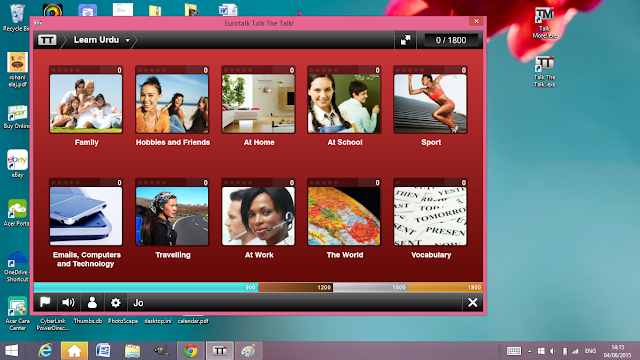
Task: Click the X quit button in bottom bar
Action: [x=473, y=302]
